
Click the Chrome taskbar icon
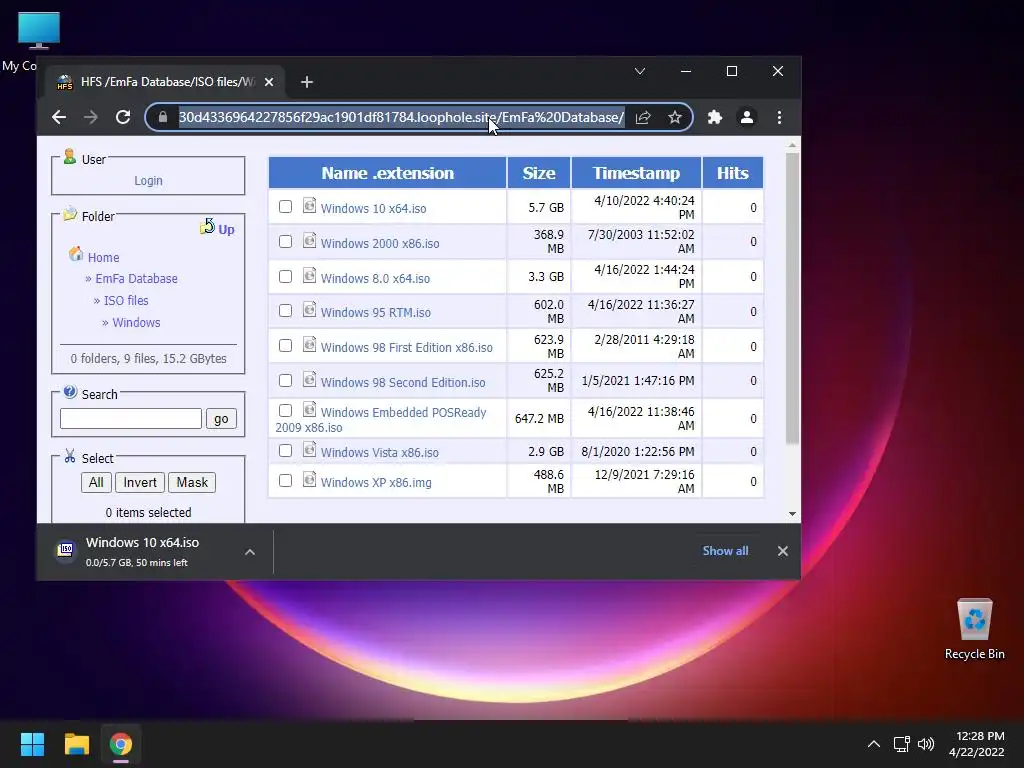click(x=121, y=744)
